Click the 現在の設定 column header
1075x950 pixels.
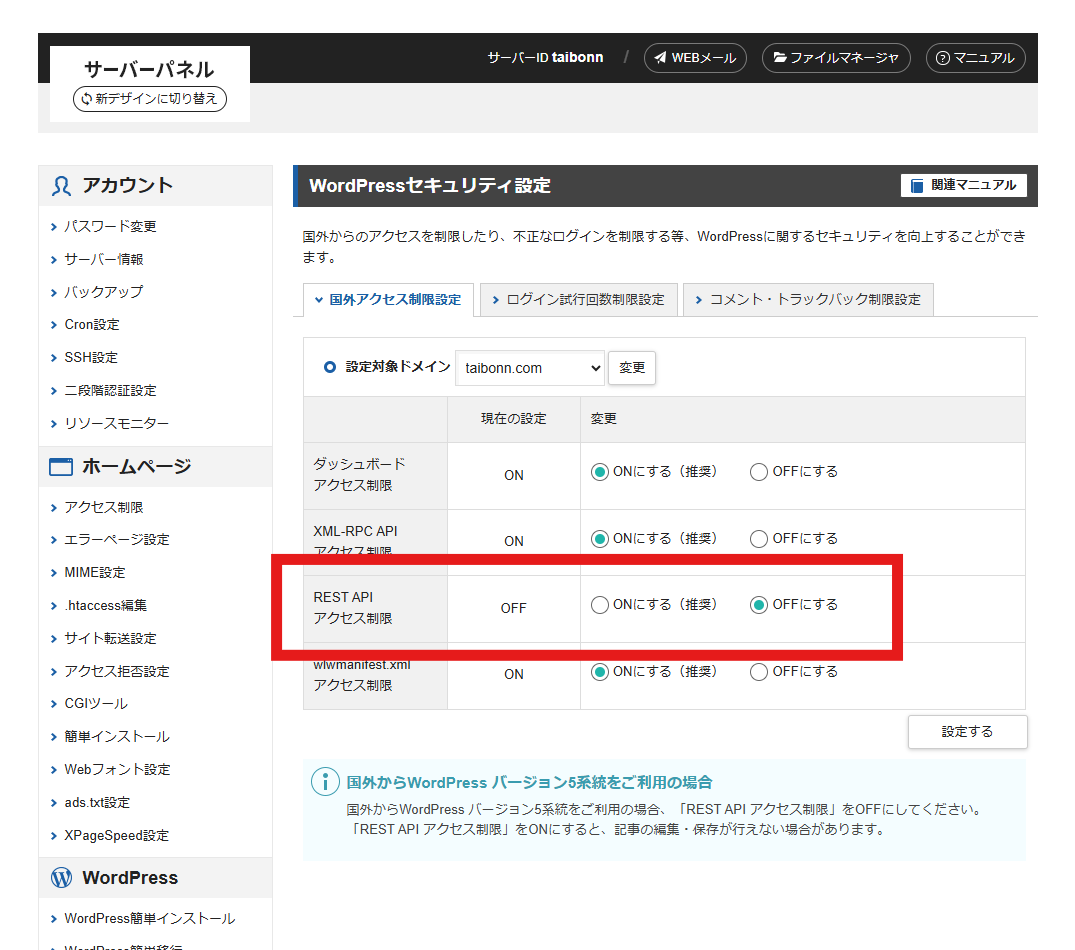pyautogui.click(x=514, y=419)
